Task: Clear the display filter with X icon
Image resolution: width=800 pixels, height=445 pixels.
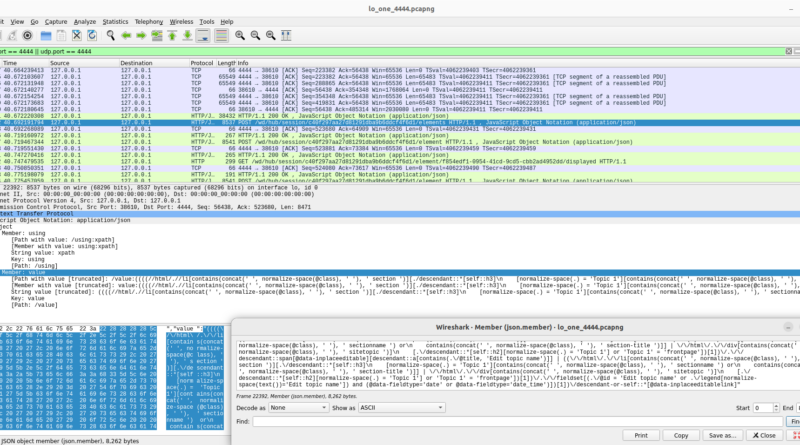Action: tap(789, 52)
